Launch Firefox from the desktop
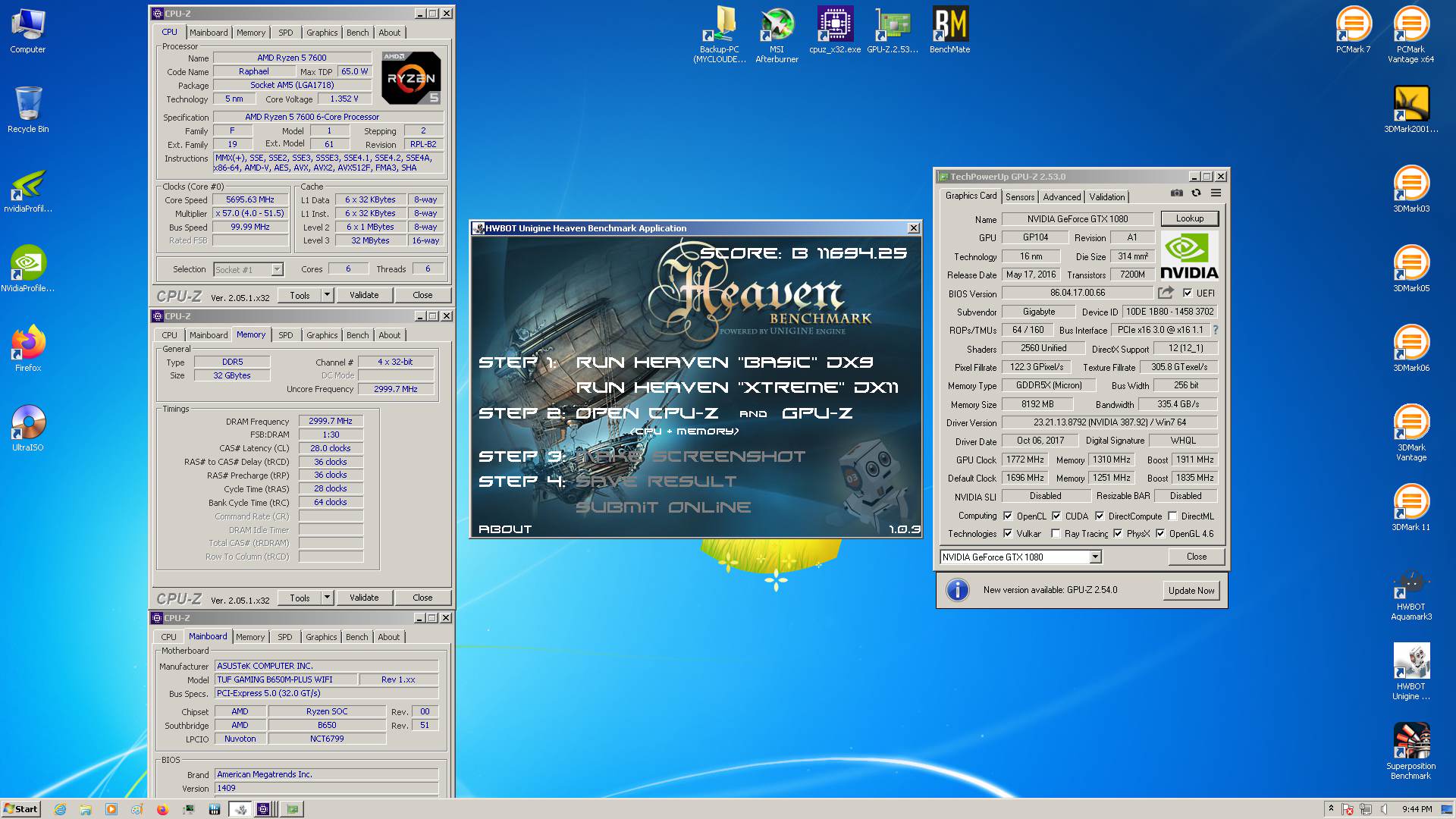This screenshot has width=1456, height=819. pos(27,349)
